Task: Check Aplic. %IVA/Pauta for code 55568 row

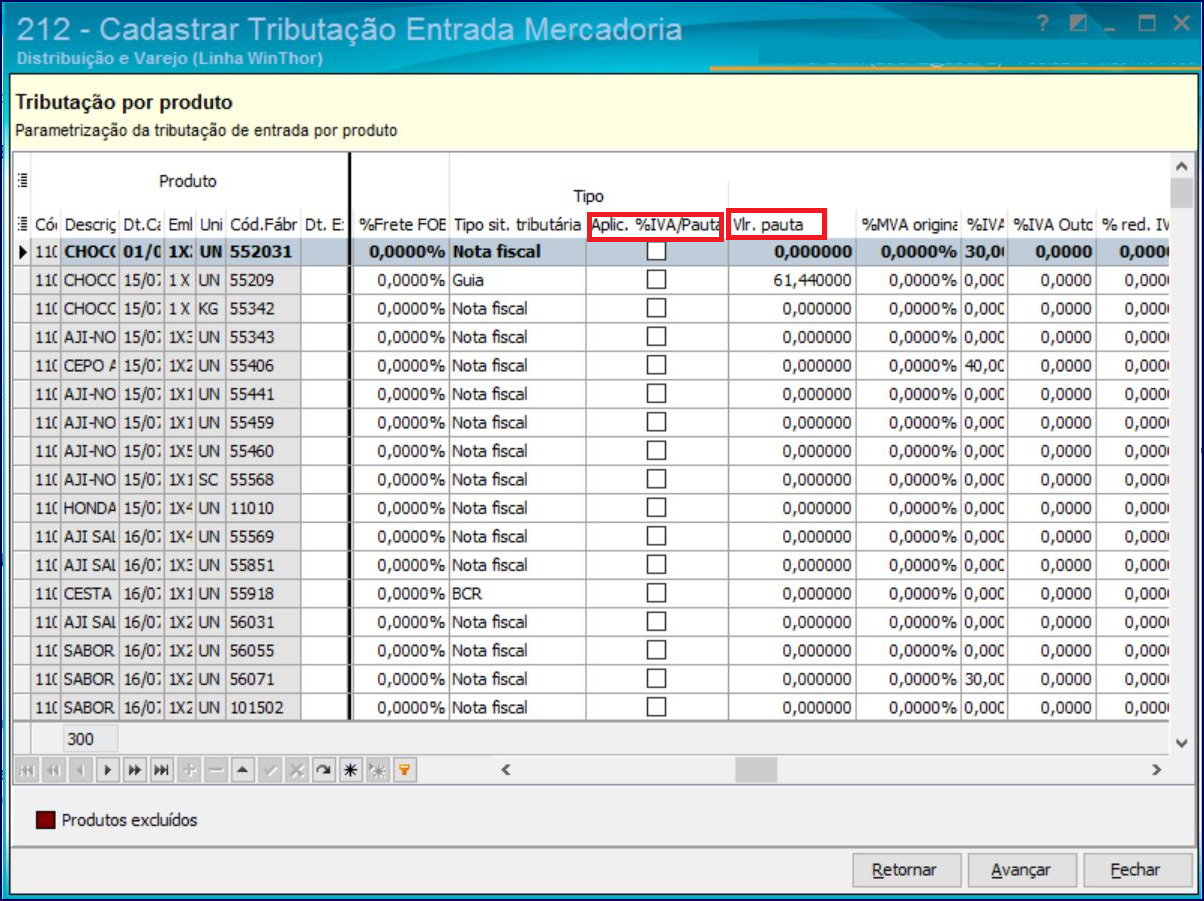Action: pyautogui.click(x=656, y=479)
